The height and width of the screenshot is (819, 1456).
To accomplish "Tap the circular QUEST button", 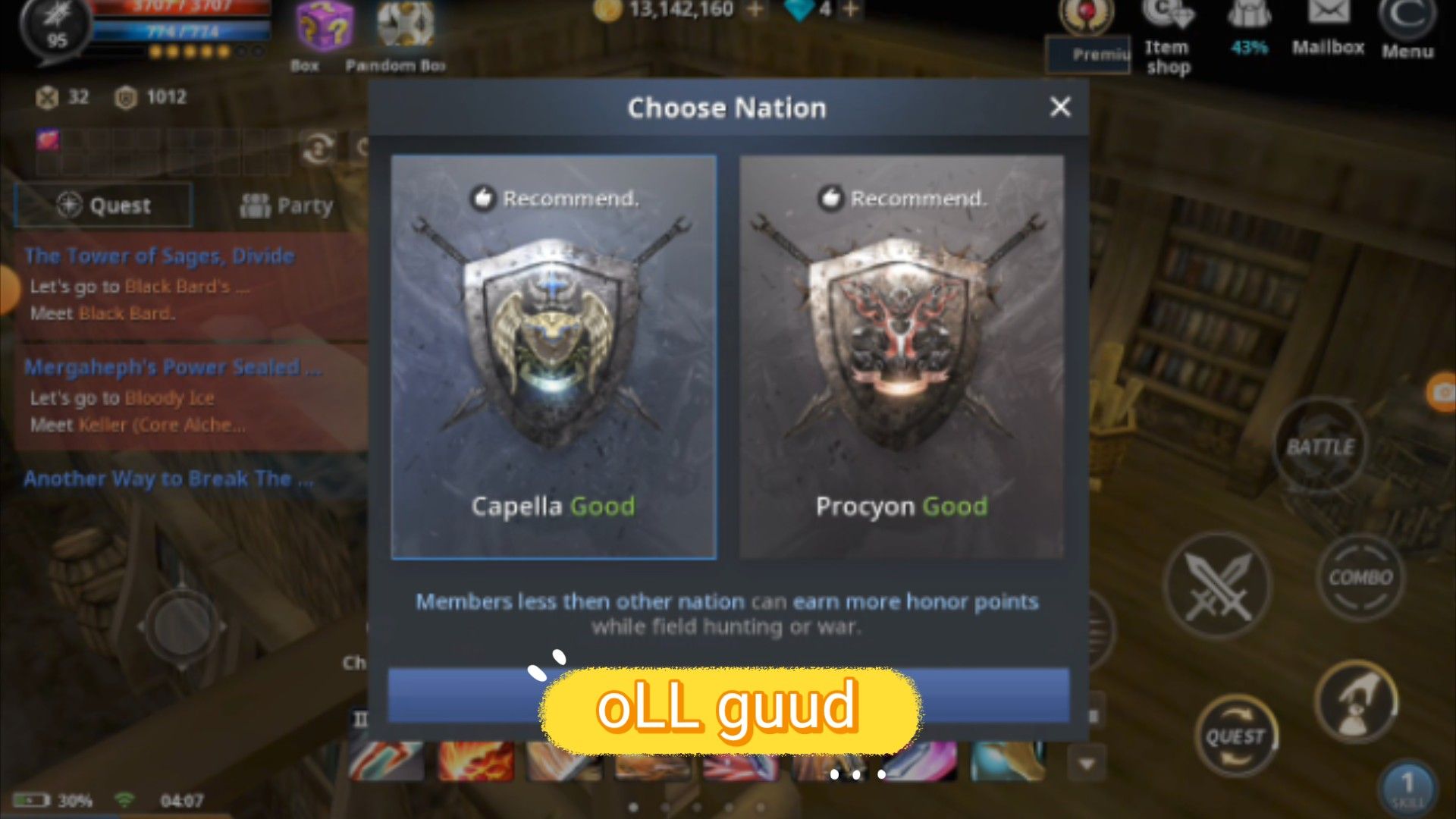I will (x=1235, y=736).
